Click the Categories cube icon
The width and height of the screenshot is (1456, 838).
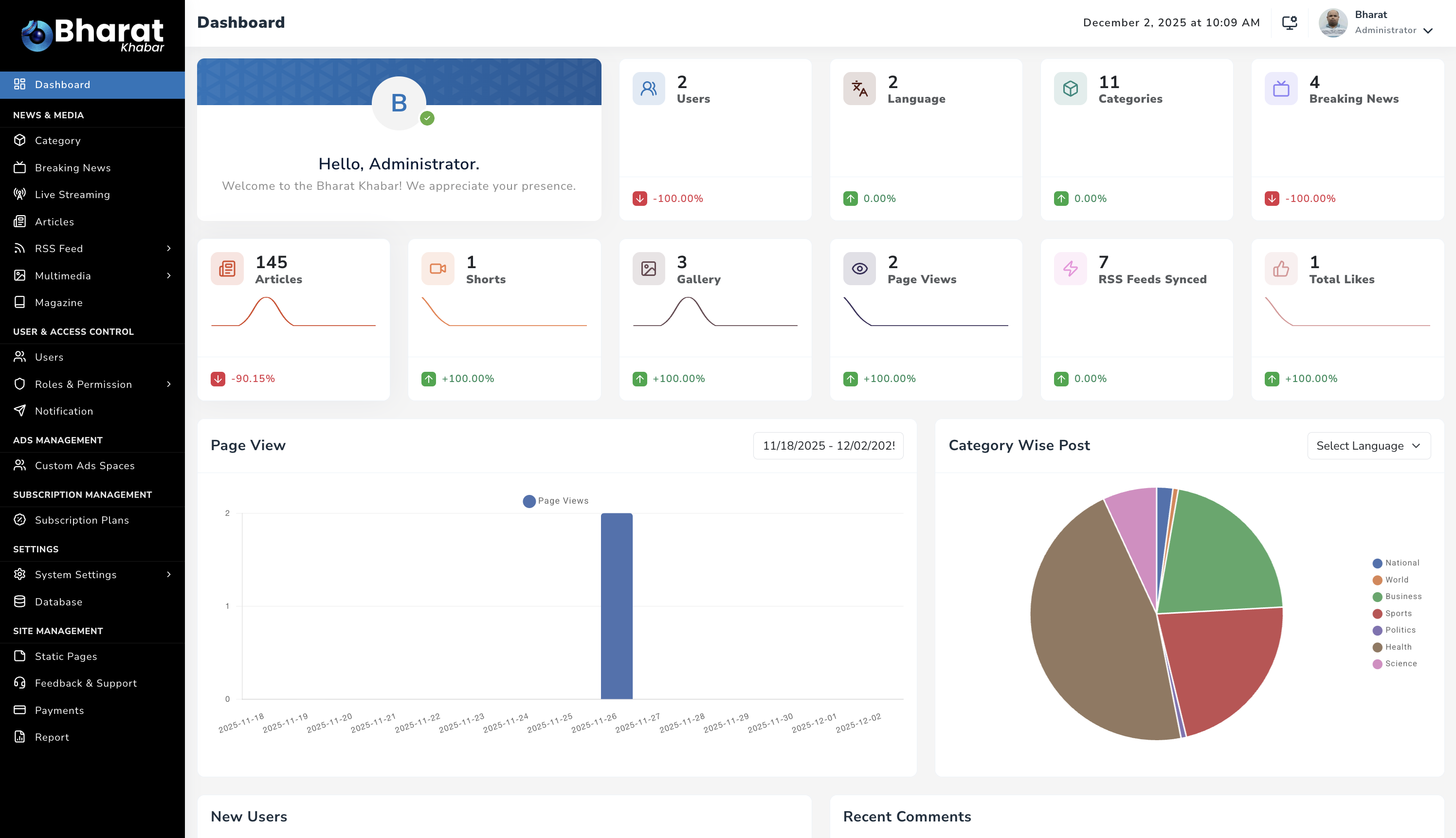click(x=1070, y=89)
